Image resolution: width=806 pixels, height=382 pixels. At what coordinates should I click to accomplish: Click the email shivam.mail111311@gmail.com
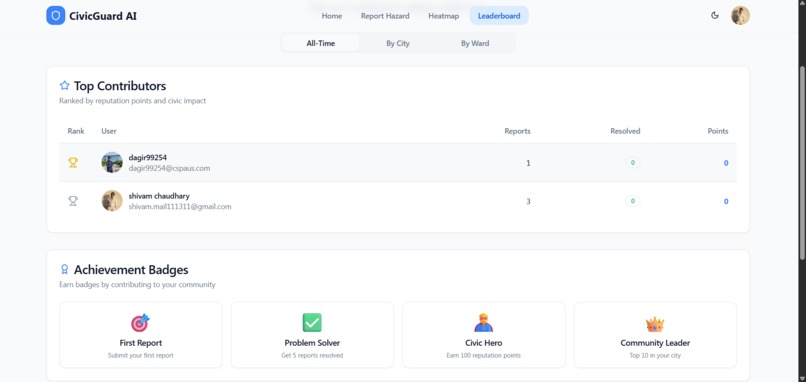pyautogui.click(x=180, y=207)
